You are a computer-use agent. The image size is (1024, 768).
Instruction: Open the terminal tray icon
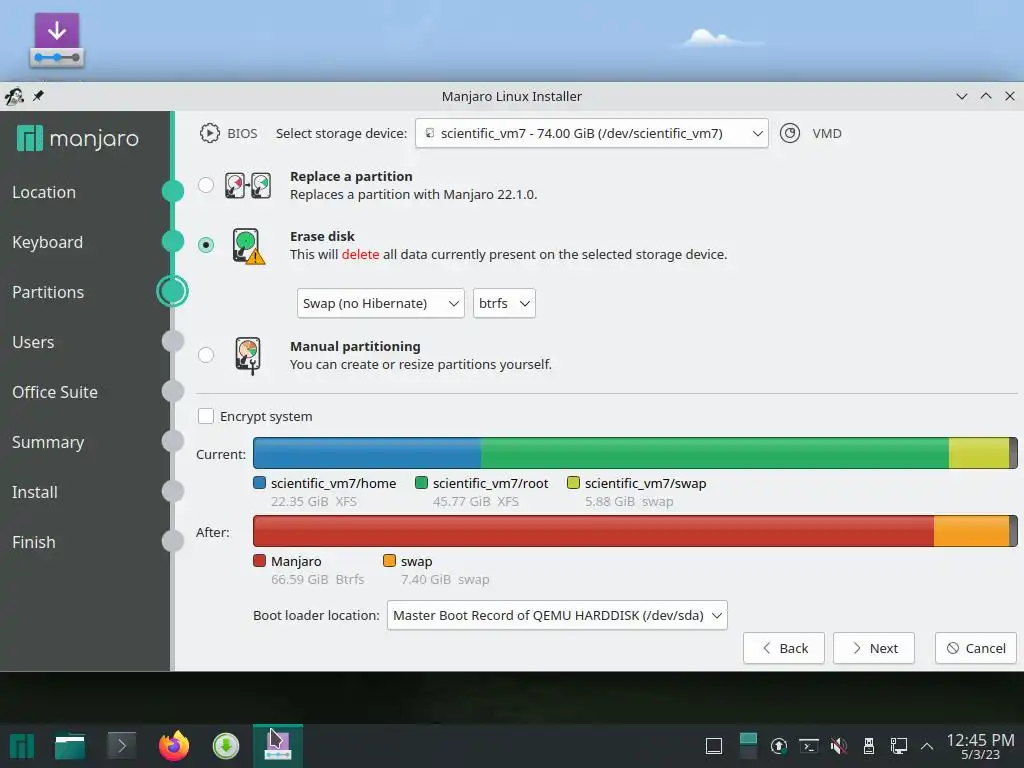(x=808, y=746)
